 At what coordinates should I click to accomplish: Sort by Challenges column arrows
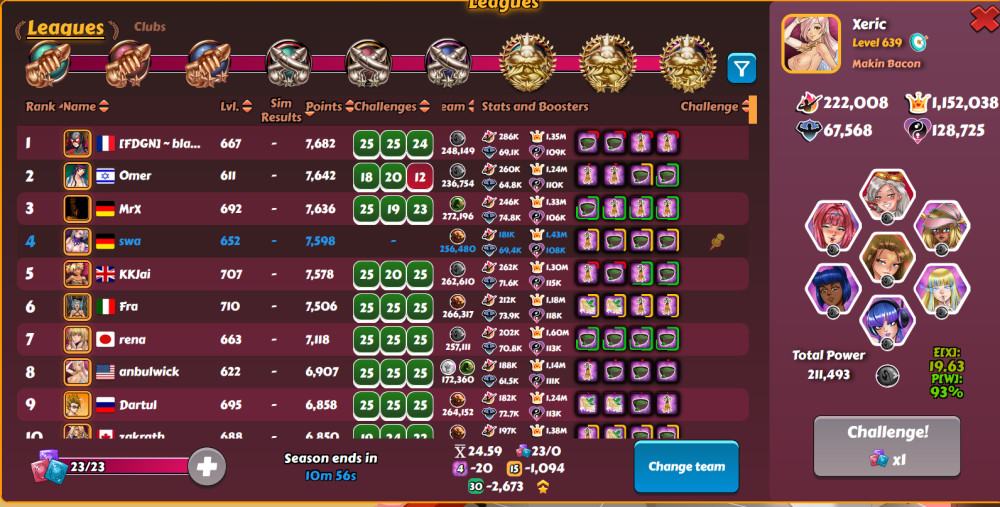pyautogui.click(x=424, y=107)
